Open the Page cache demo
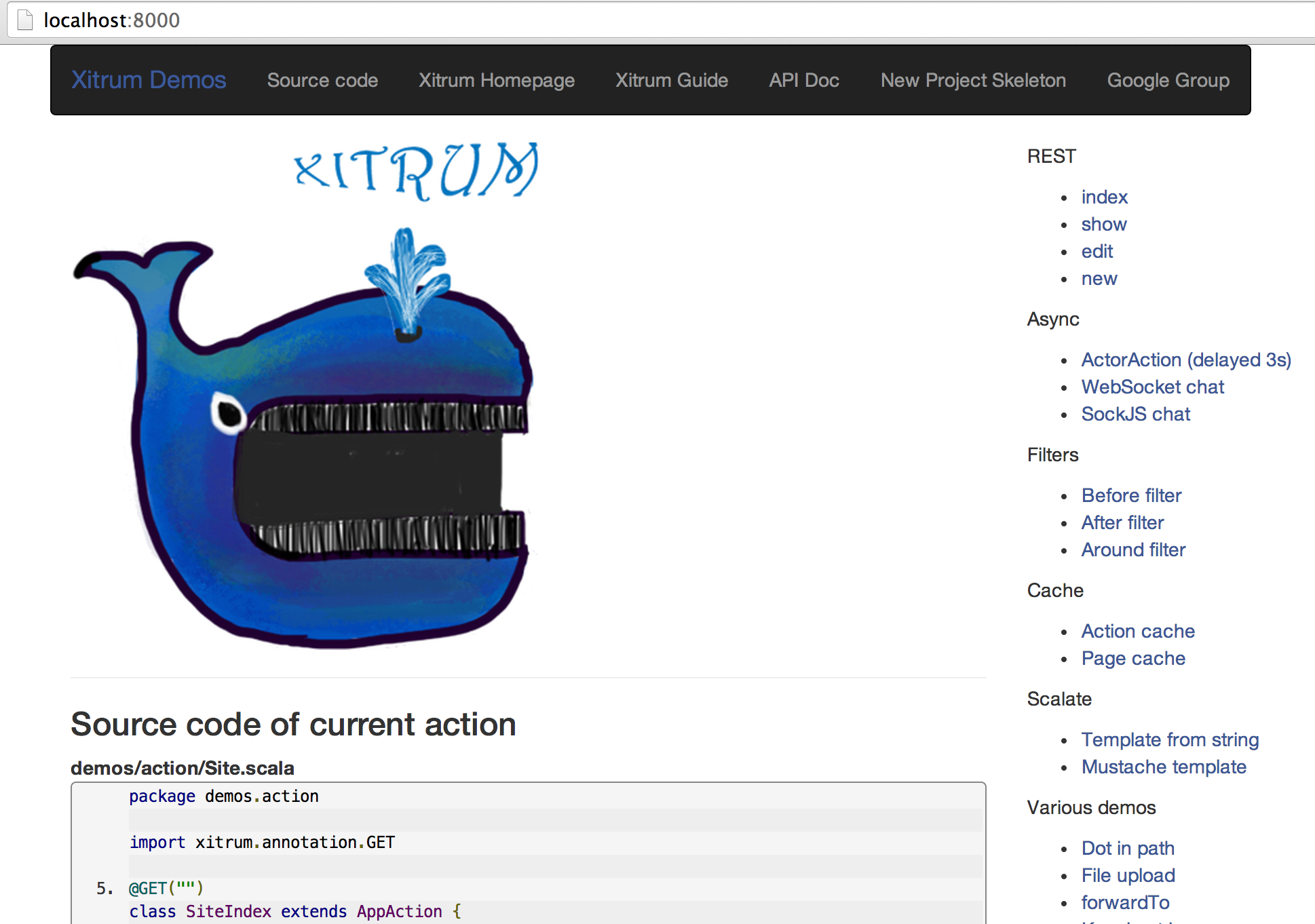This screenshot has width=1315, height=924. (1133, 658)
